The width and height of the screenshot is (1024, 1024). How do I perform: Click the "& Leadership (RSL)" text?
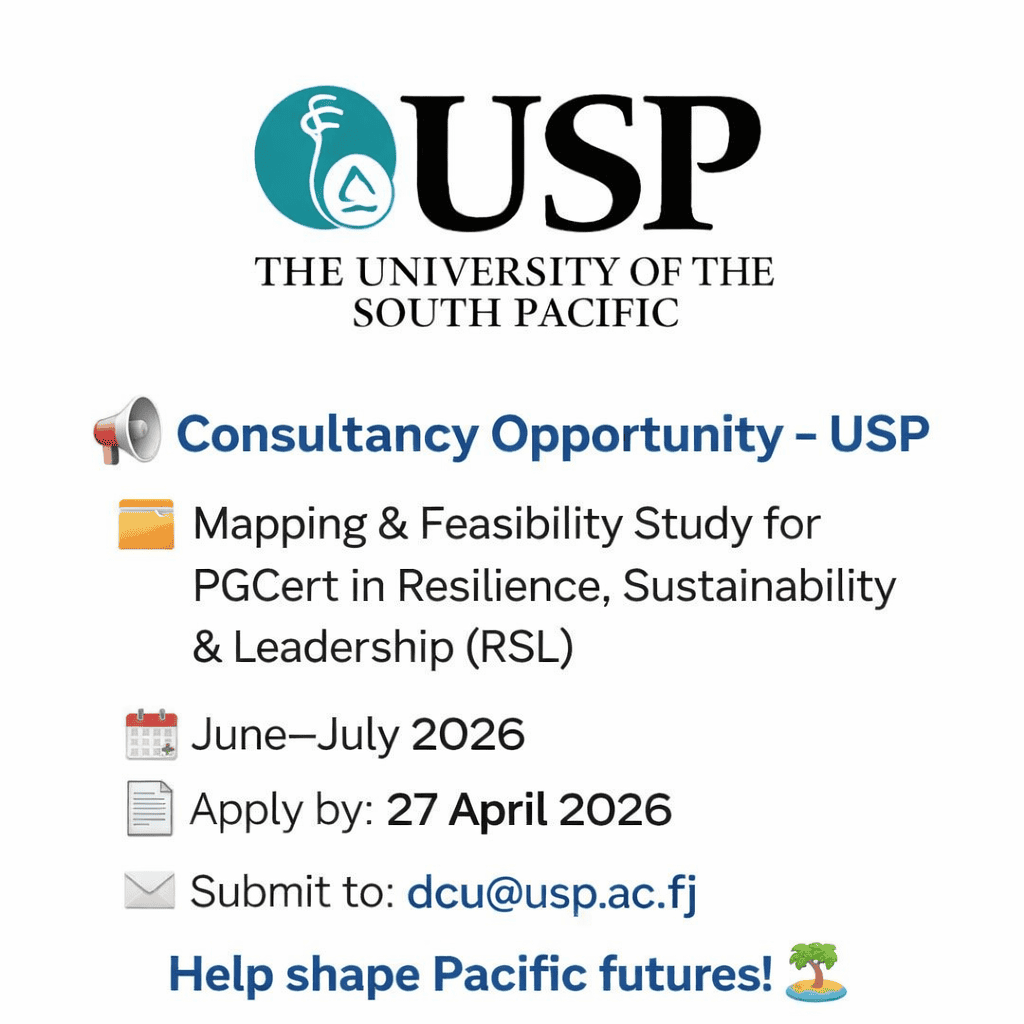point(383,648)
